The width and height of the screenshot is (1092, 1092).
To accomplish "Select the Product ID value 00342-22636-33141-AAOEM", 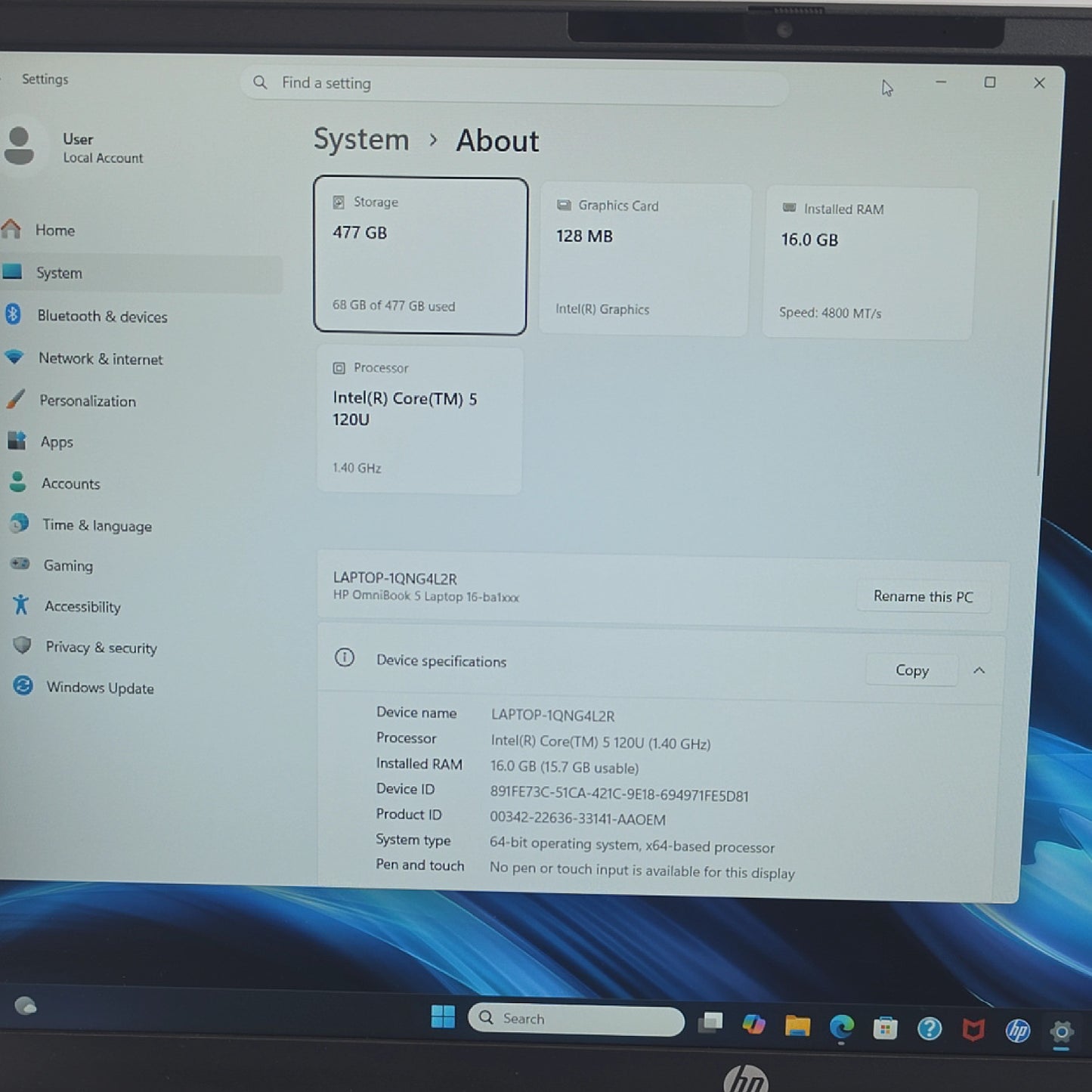I will [x=577, y=819].
